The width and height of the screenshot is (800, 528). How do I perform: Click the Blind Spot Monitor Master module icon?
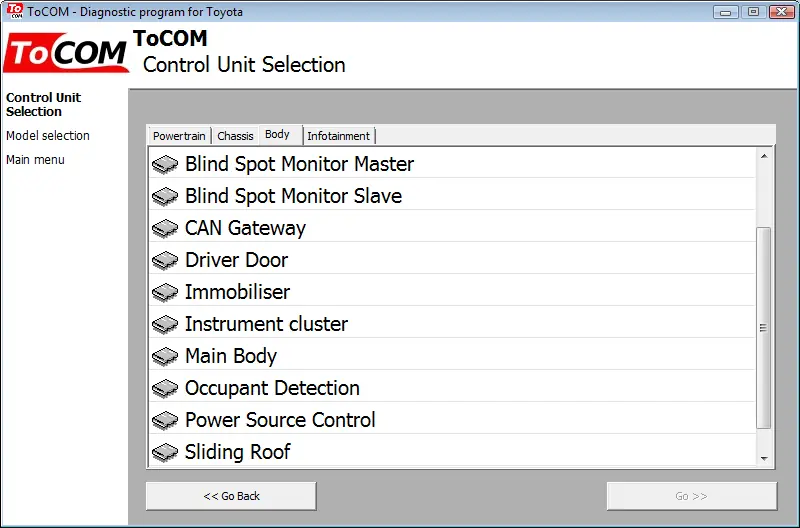click(x=165, y=164)
